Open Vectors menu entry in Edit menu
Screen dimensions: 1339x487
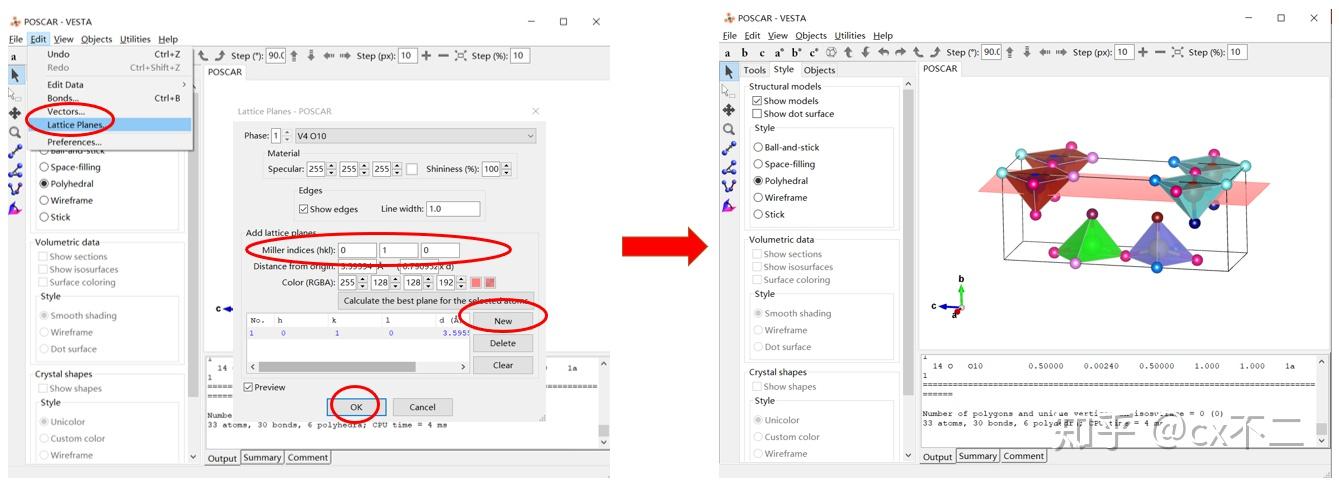coord(66,111)
